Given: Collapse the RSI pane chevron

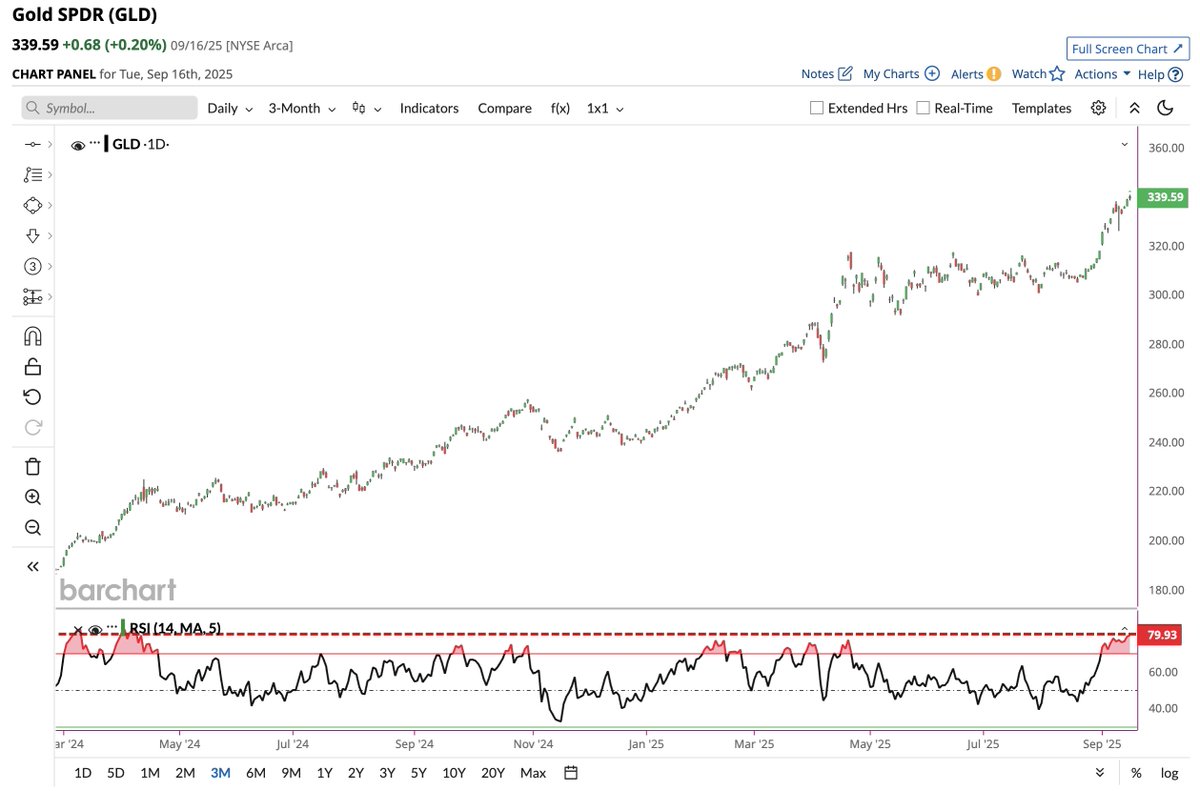Looking at the screenshot, I should tap(1124, 629).
